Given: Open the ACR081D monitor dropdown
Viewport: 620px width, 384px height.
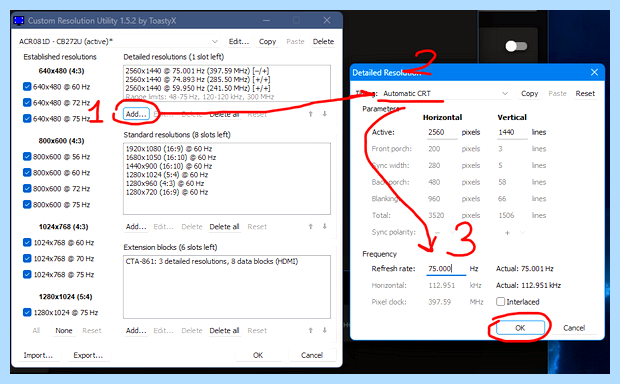Looking at the screenshot, I should click(119, 41).
